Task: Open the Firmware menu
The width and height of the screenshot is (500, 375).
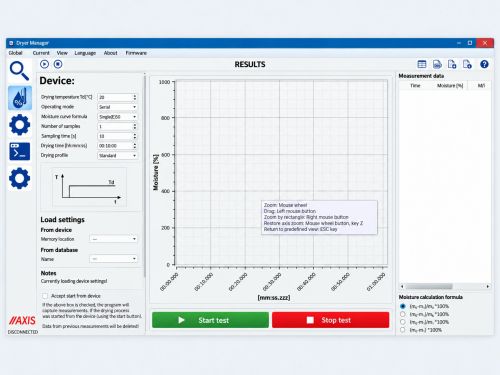Action: click(136, 53)
